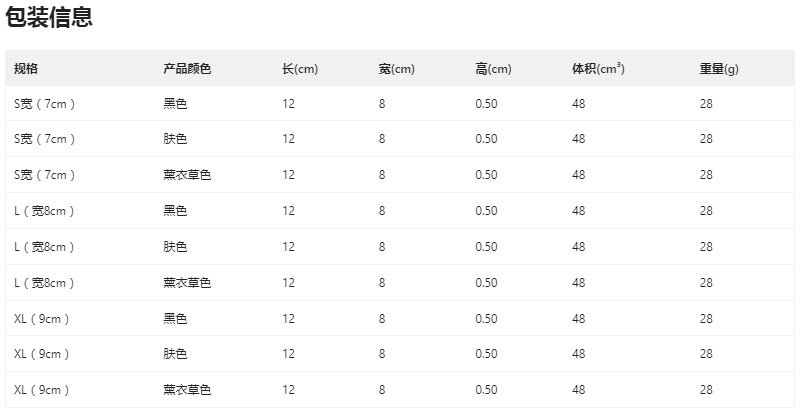Click 肤色 in the XL(9cm) row
Screen dimensions: 802x415
[175, 354]
